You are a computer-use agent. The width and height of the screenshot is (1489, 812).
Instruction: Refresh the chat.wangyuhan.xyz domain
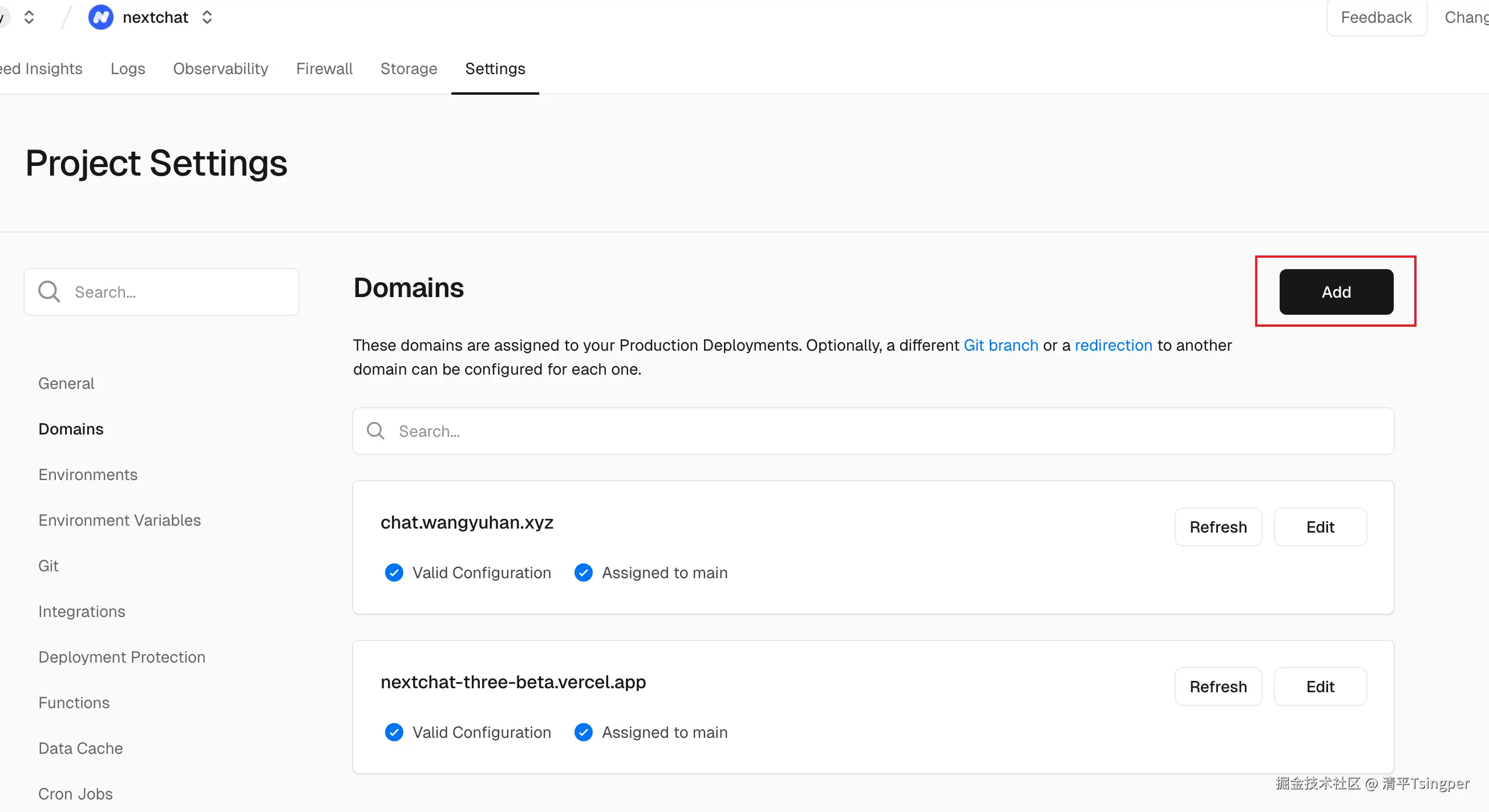tap(1218, 527)
